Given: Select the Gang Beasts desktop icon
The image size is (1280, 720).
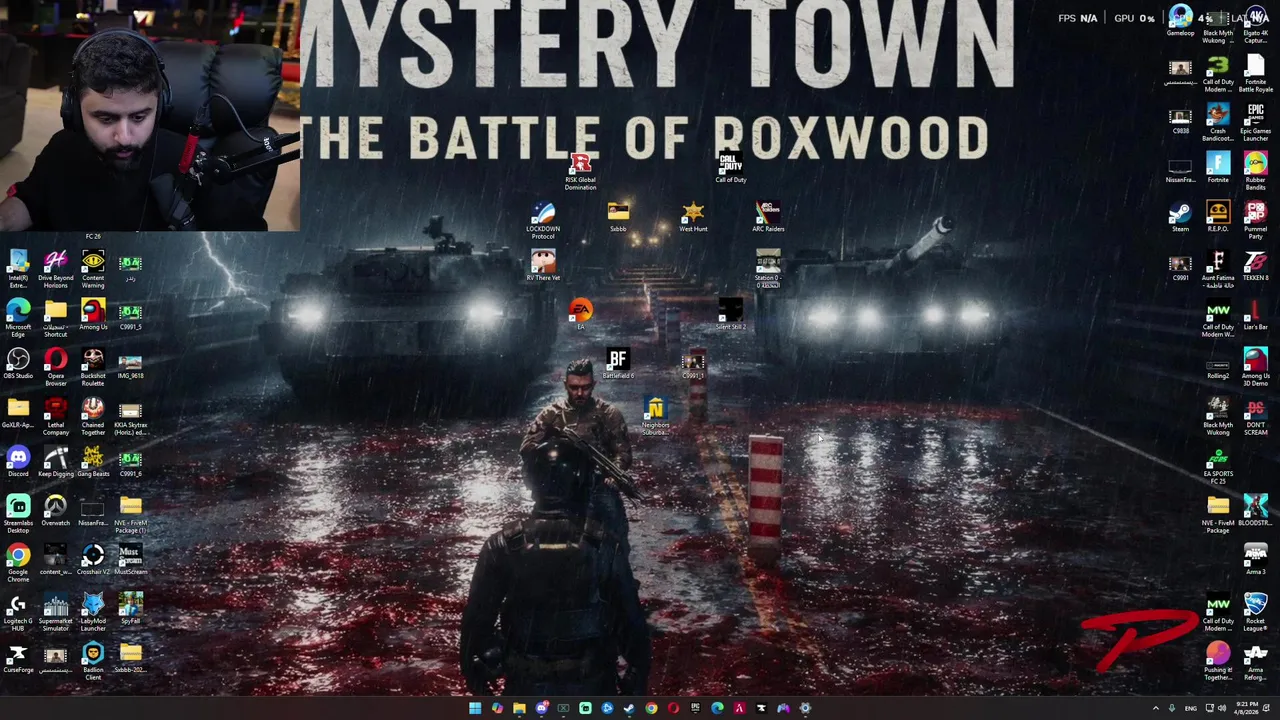Looking at the screenshot, I should 93,463.
